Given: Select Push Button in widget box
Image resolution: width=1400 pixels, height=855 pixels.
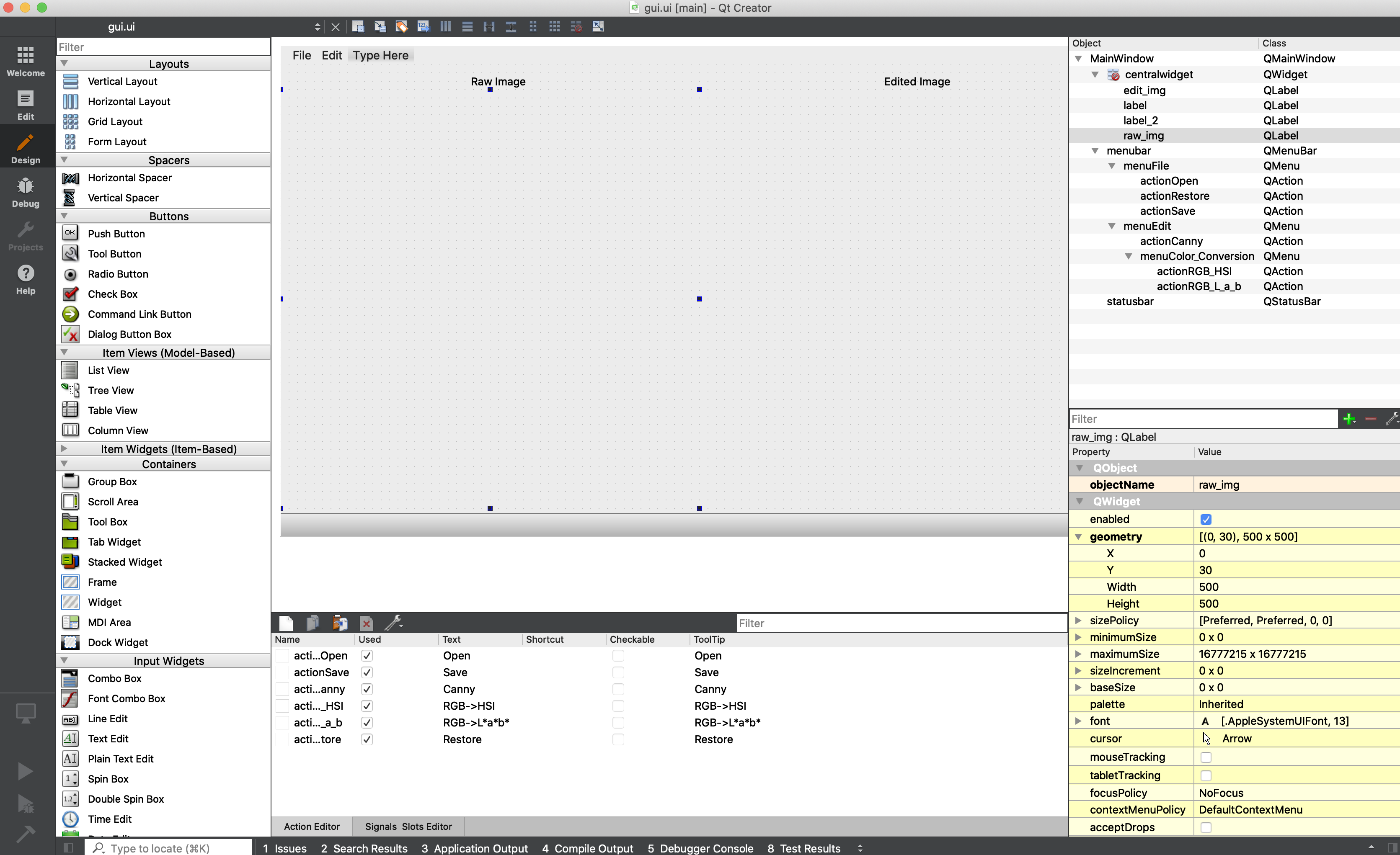Looking at the screenshot, I should pyautogui.click(x=116, y=234).
